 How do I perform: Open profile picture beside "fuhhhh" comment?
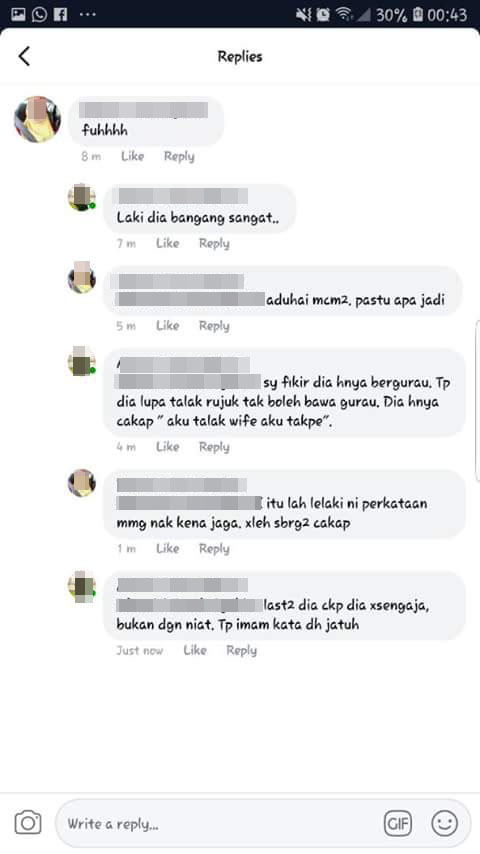coord(38,119)
